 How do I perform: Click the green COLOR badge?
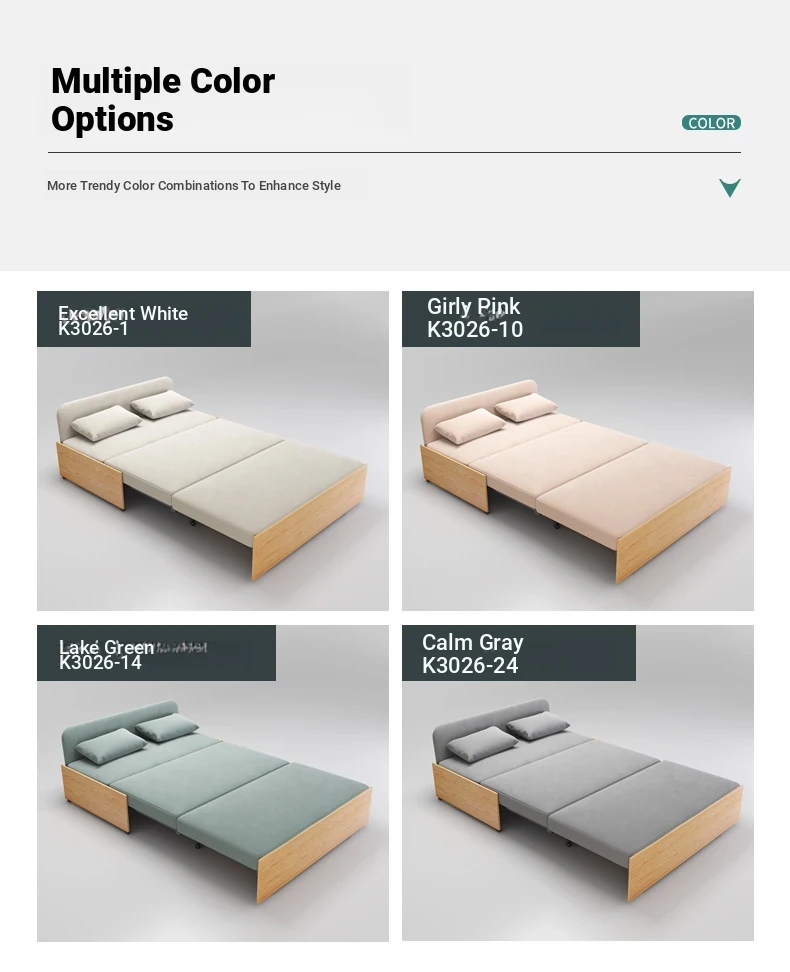[711, 123]
